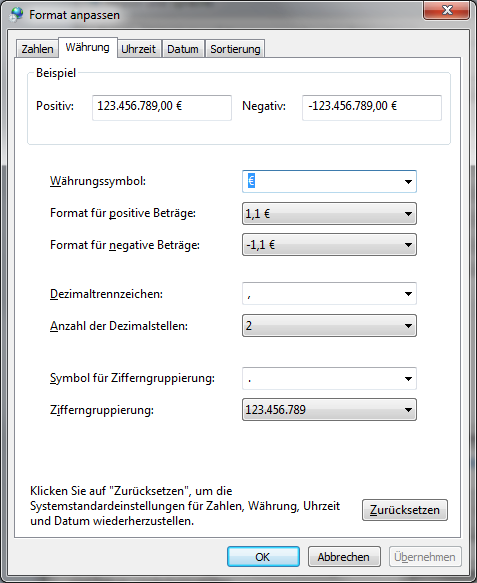Click the Format für negative Beträge label

point(125,245)
